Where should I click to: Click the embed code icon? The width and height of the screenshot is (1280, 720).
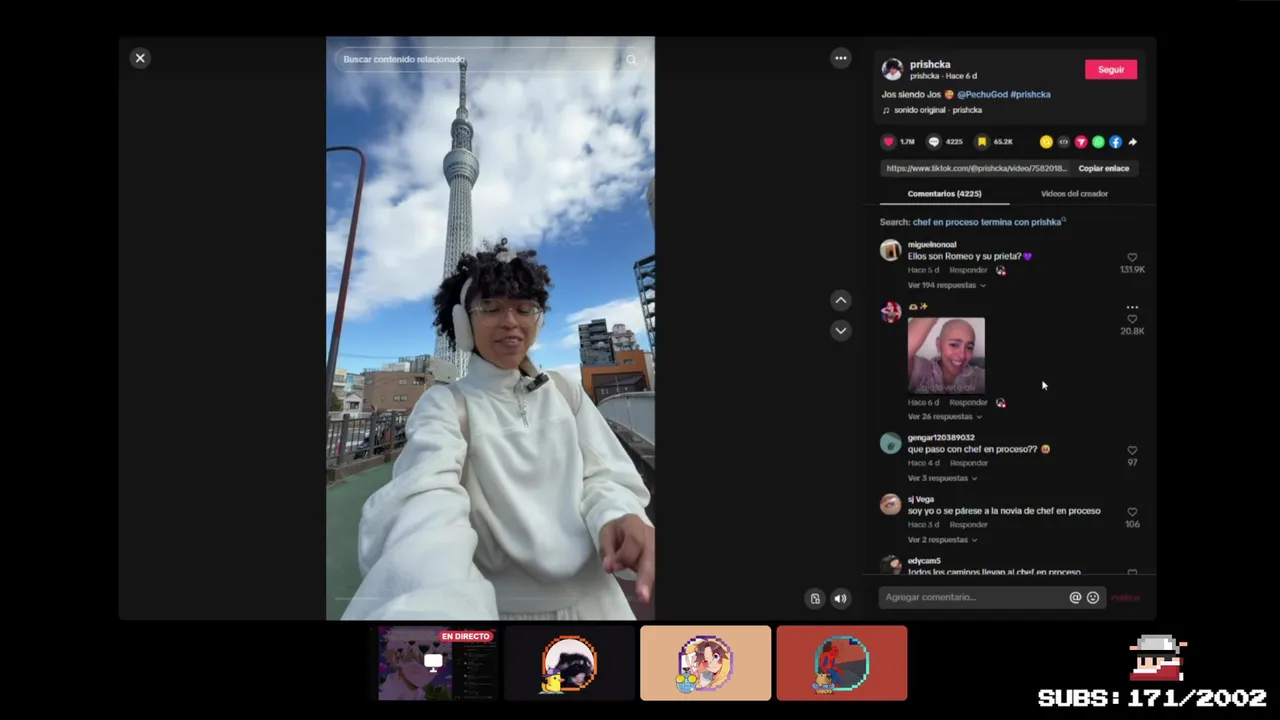[x=1063, y=142]
